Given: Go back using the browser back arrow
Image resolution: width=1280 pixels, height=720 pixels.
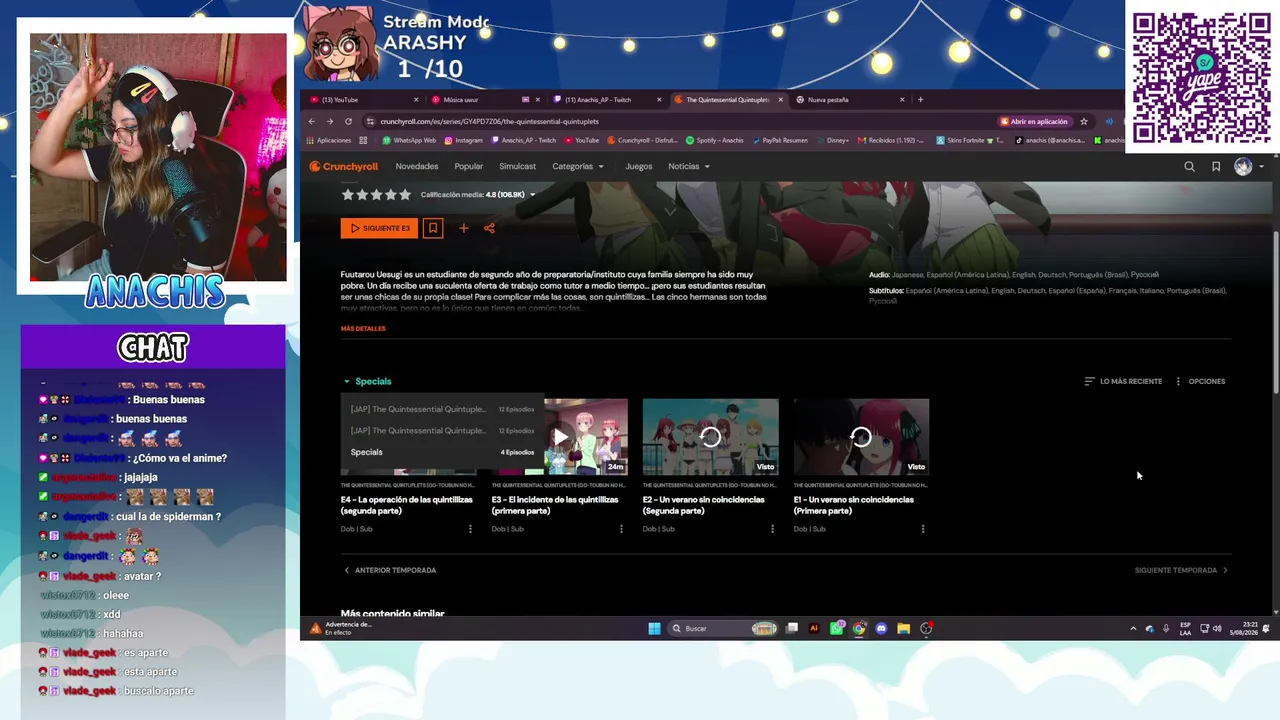Looking at the screenshot, I should click(312, 122).
